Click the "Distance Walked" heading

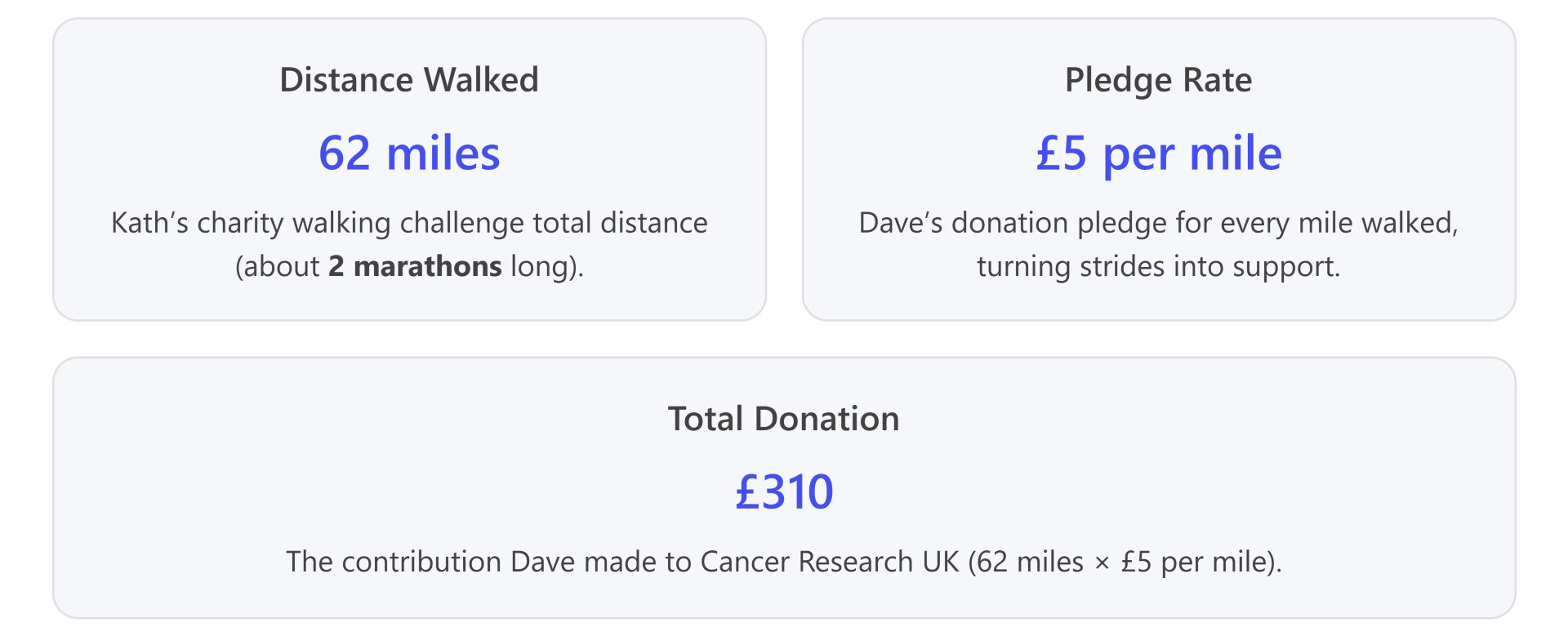[x=409, y=80]
